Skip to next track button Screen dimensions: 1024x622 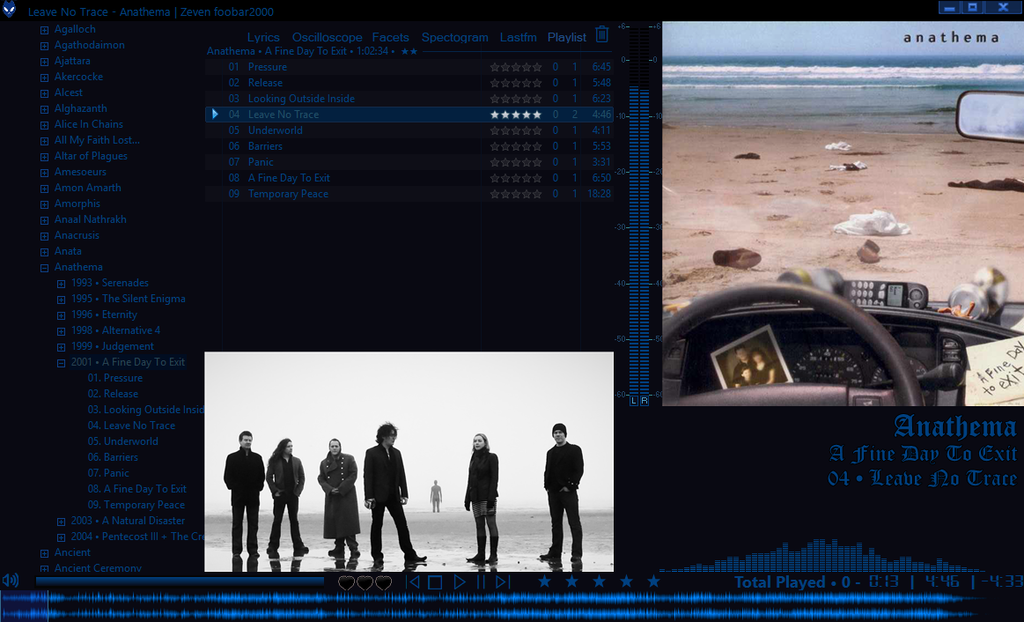point(502,581)
